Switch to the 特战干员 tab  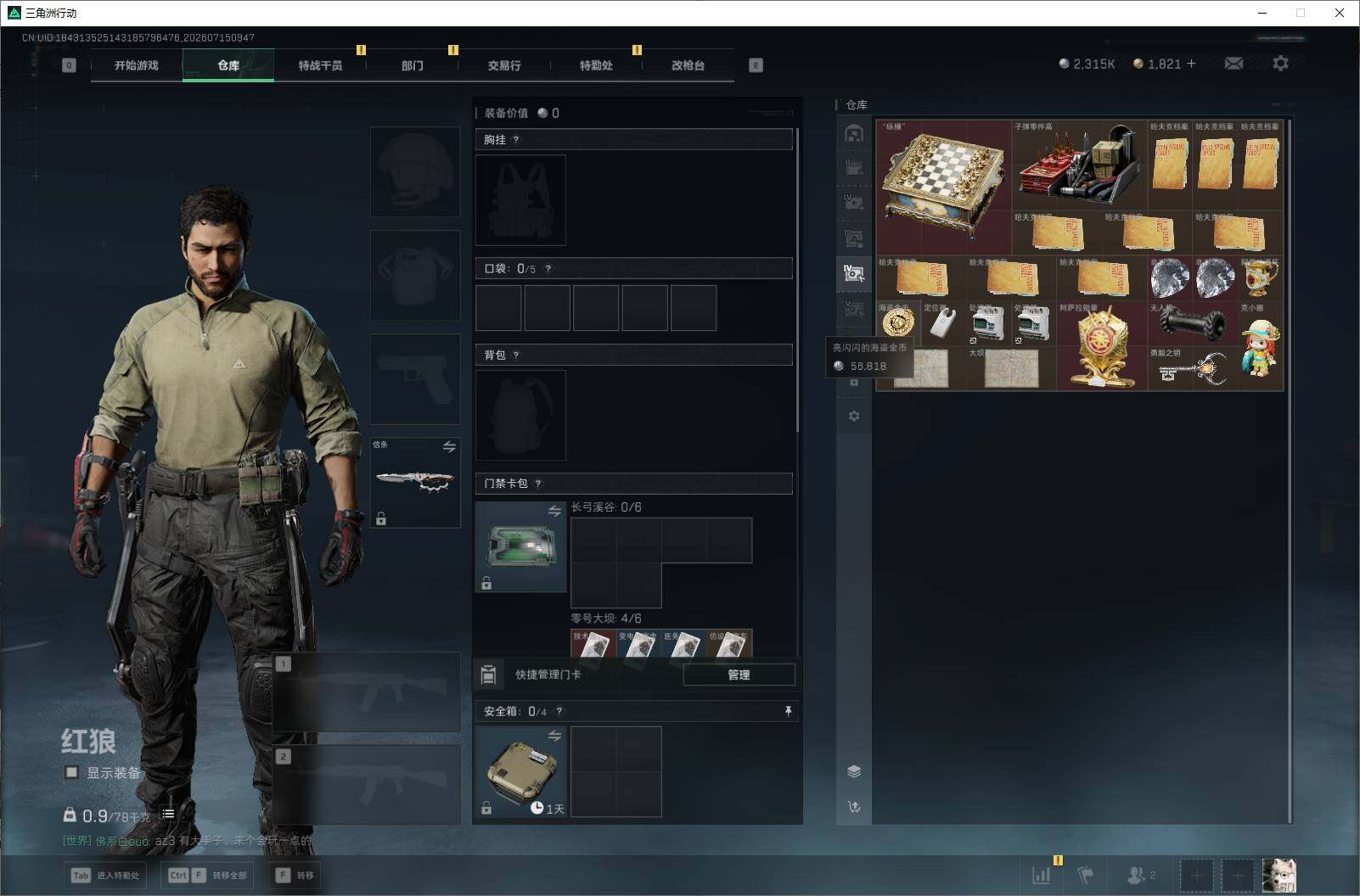(320, 65)
